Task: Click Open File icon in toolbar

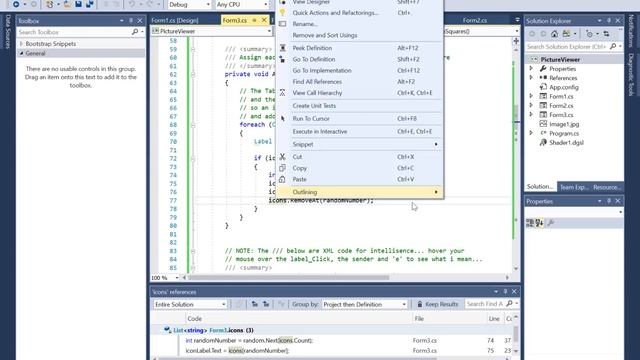Action: pyautogui.click(x=67, y=4)
